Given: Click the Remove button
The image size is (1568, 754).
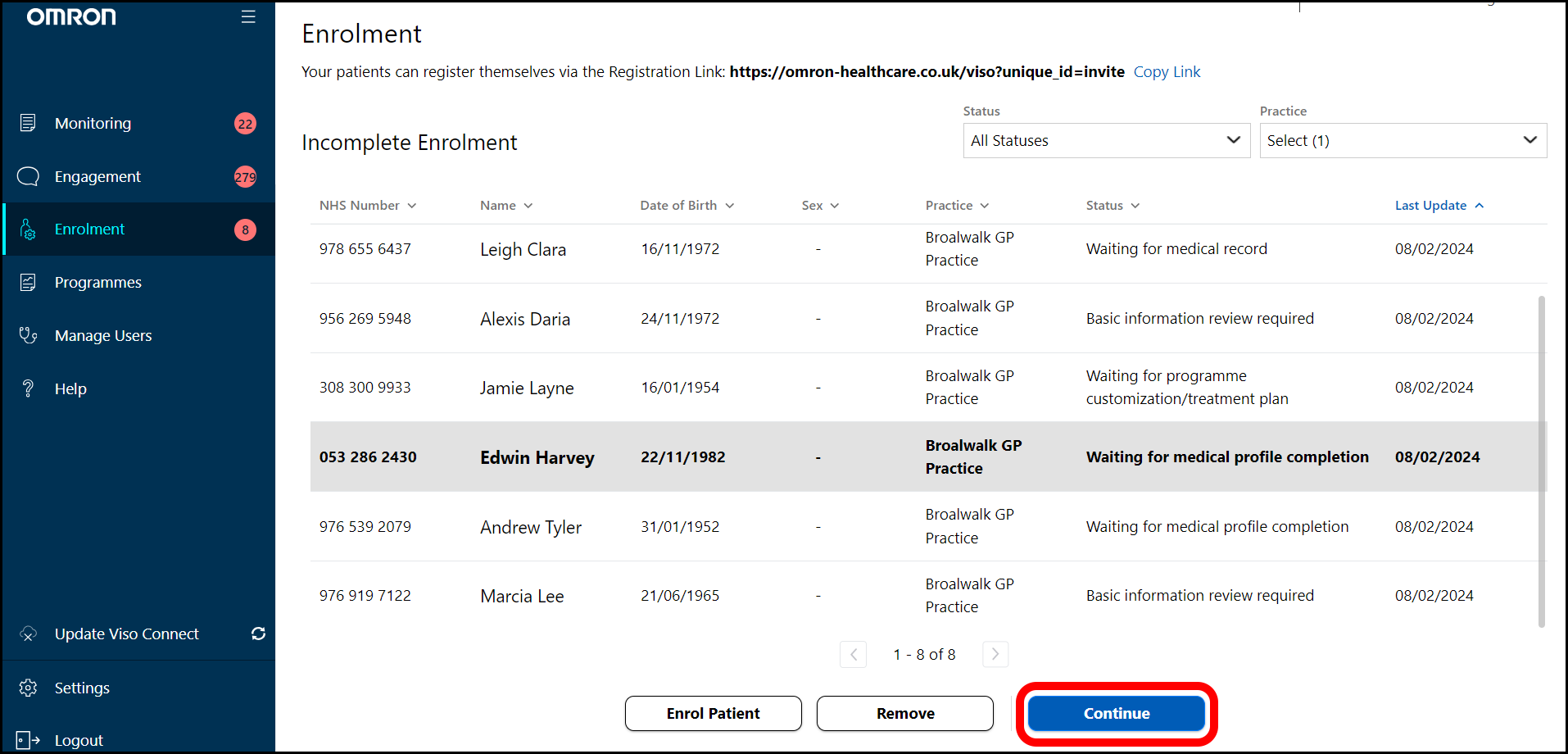Looking at the screenshot, I should point(904,713).
